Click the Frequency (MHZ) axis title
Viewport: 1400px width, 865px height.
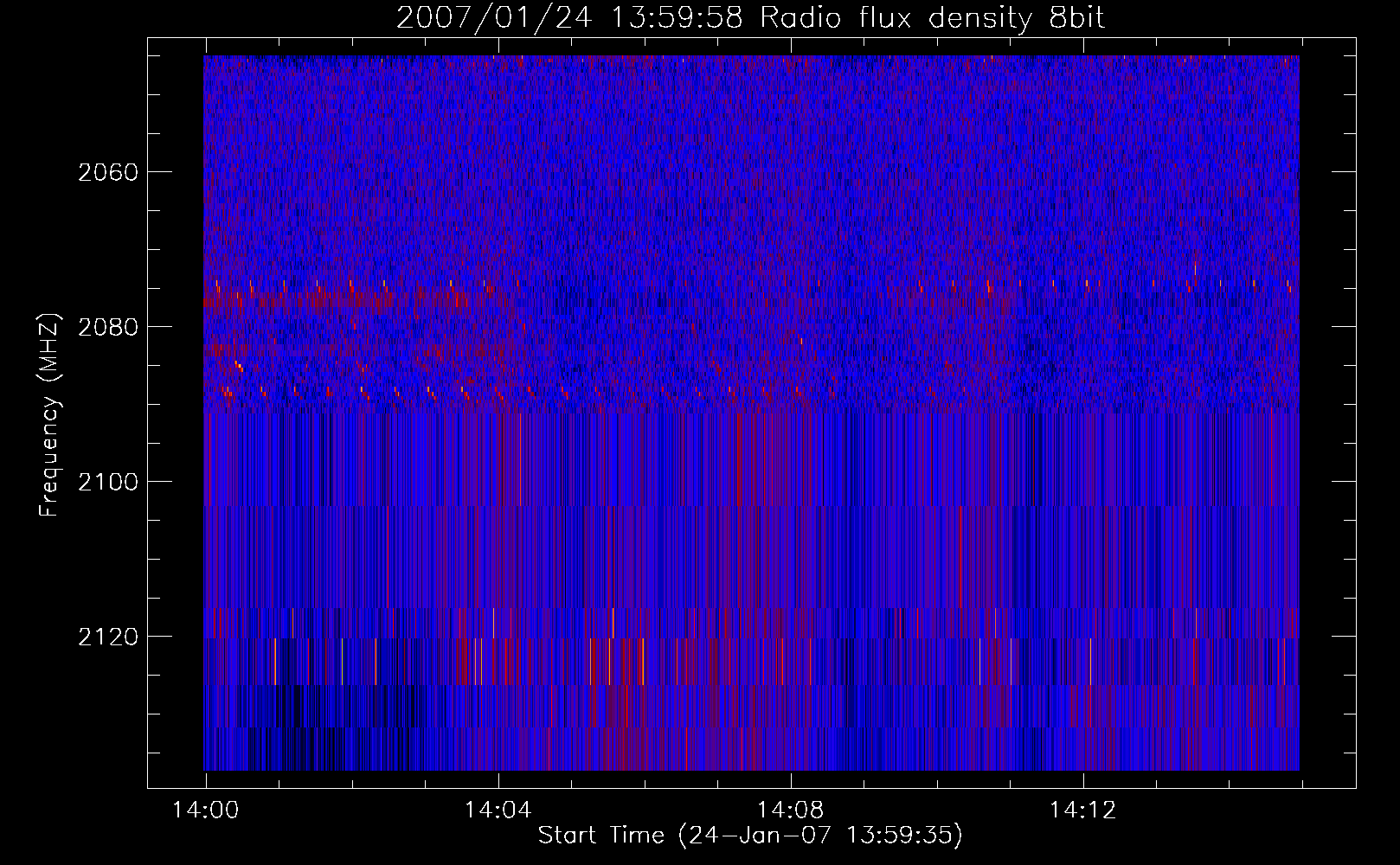click(49, 415)
